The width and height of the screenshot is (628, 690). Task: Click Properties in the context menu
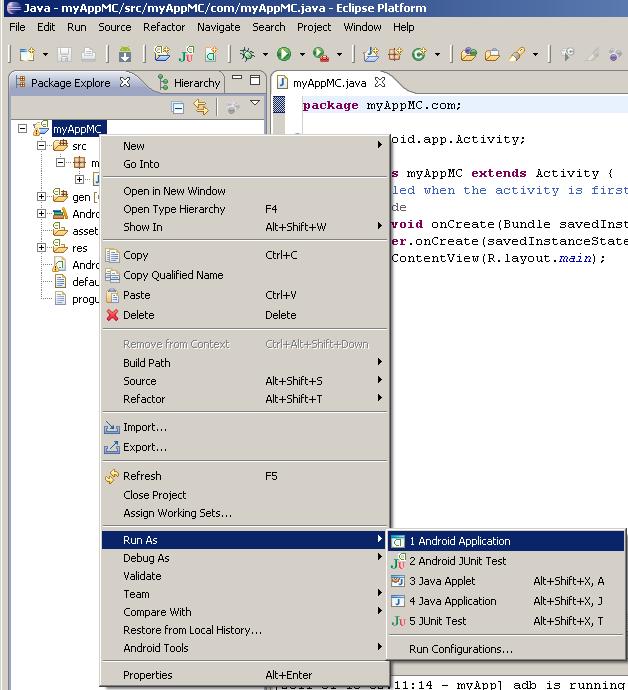click(x=148, y=675)
